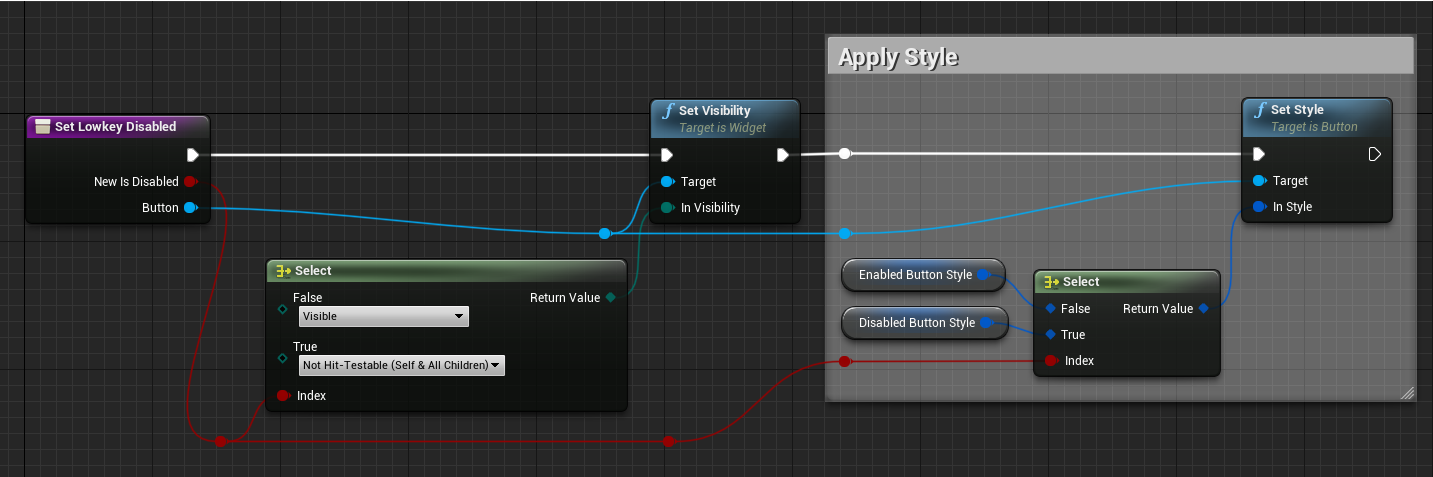Viewport: 1433px width, 477px height.
Task: Click the execution output pin of Set Style
Action: click(x=1374, y=154)
